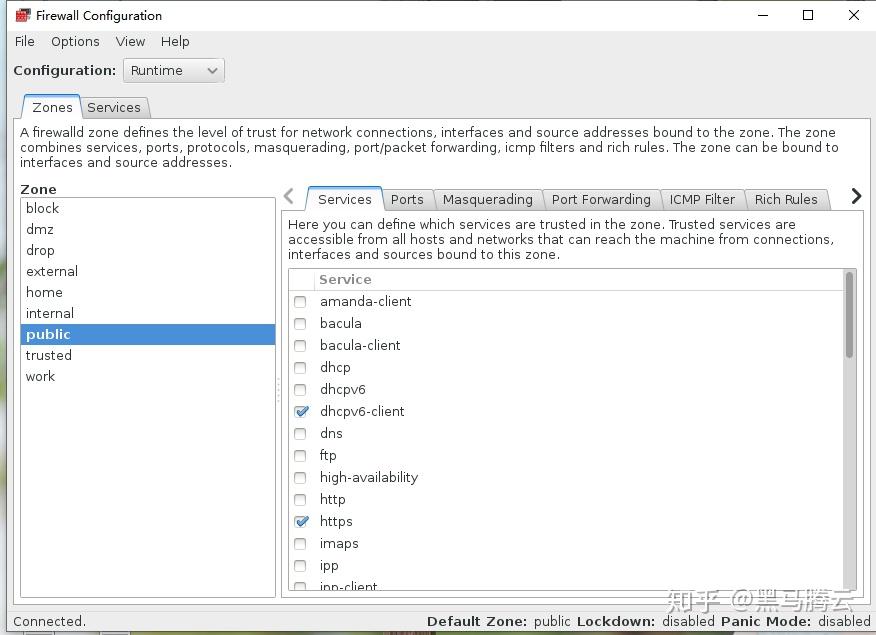The width and height of the screenshot is (876, 635).
Task: Click the high-availability service name
Action: pos(369,478)
